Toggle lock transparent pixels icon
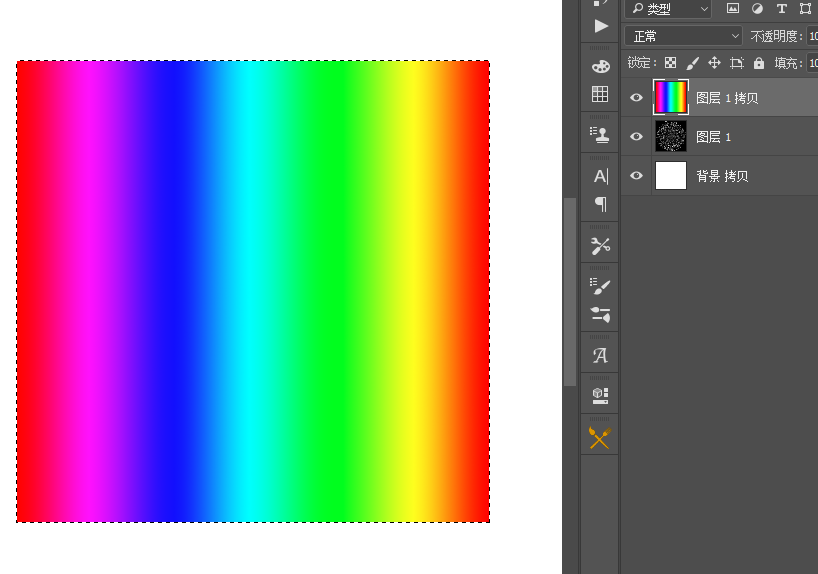This screenshot has width=818, height=574. click(670, 63)
